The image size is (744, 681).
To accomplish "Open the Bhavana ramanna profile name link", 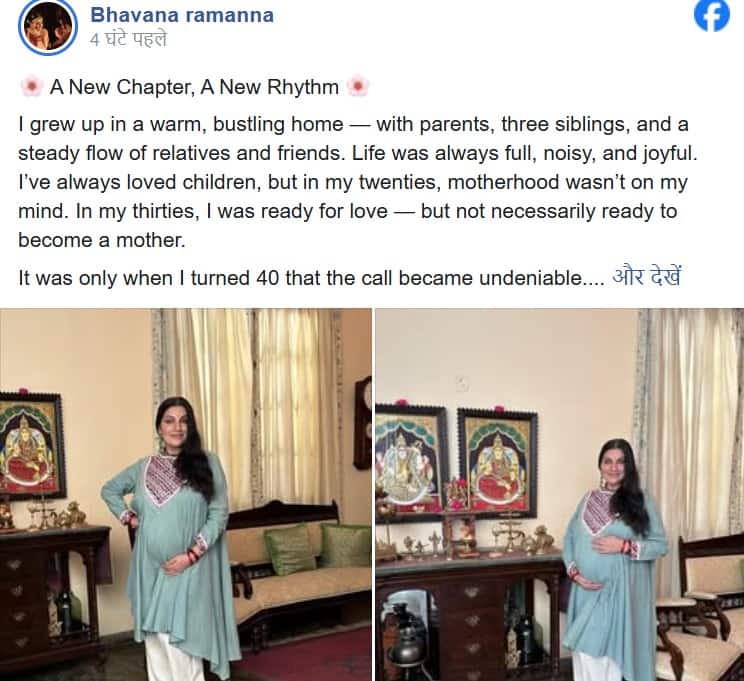I will [182, 15].
